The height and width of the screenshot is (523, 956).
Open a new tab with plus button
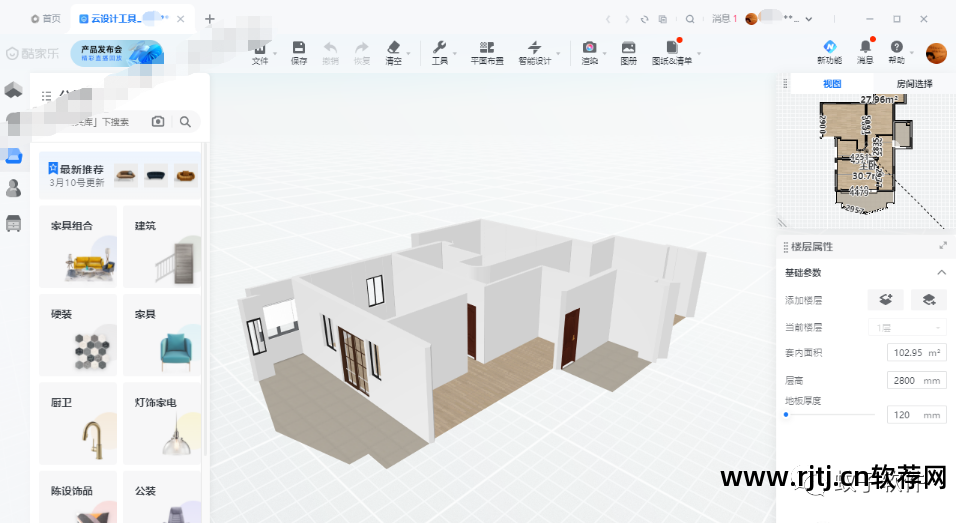point(210,19)
